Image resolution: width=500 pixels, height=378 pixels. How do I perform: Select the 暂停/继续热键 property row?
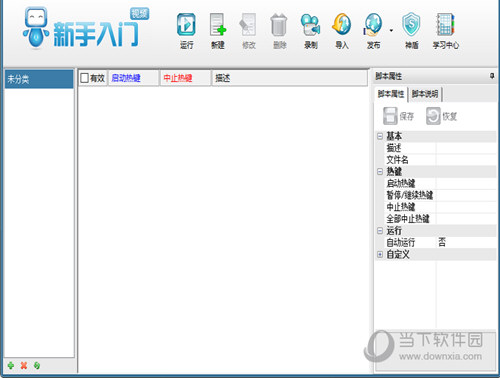click(440, 195)
